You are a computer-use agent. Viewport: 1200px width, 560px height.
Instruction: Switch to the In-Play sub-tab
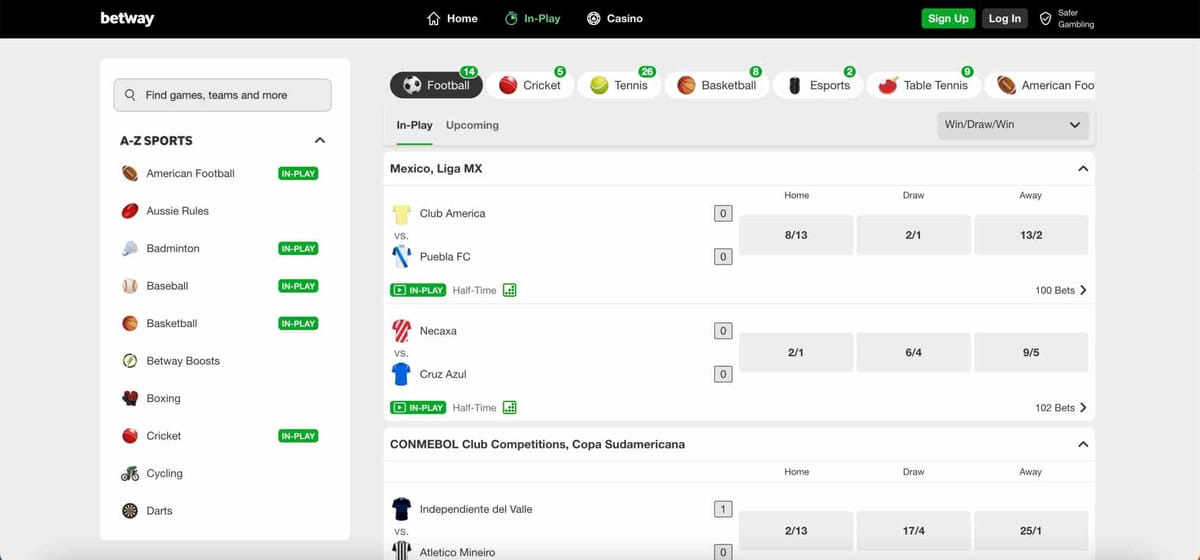pos(414,125)
